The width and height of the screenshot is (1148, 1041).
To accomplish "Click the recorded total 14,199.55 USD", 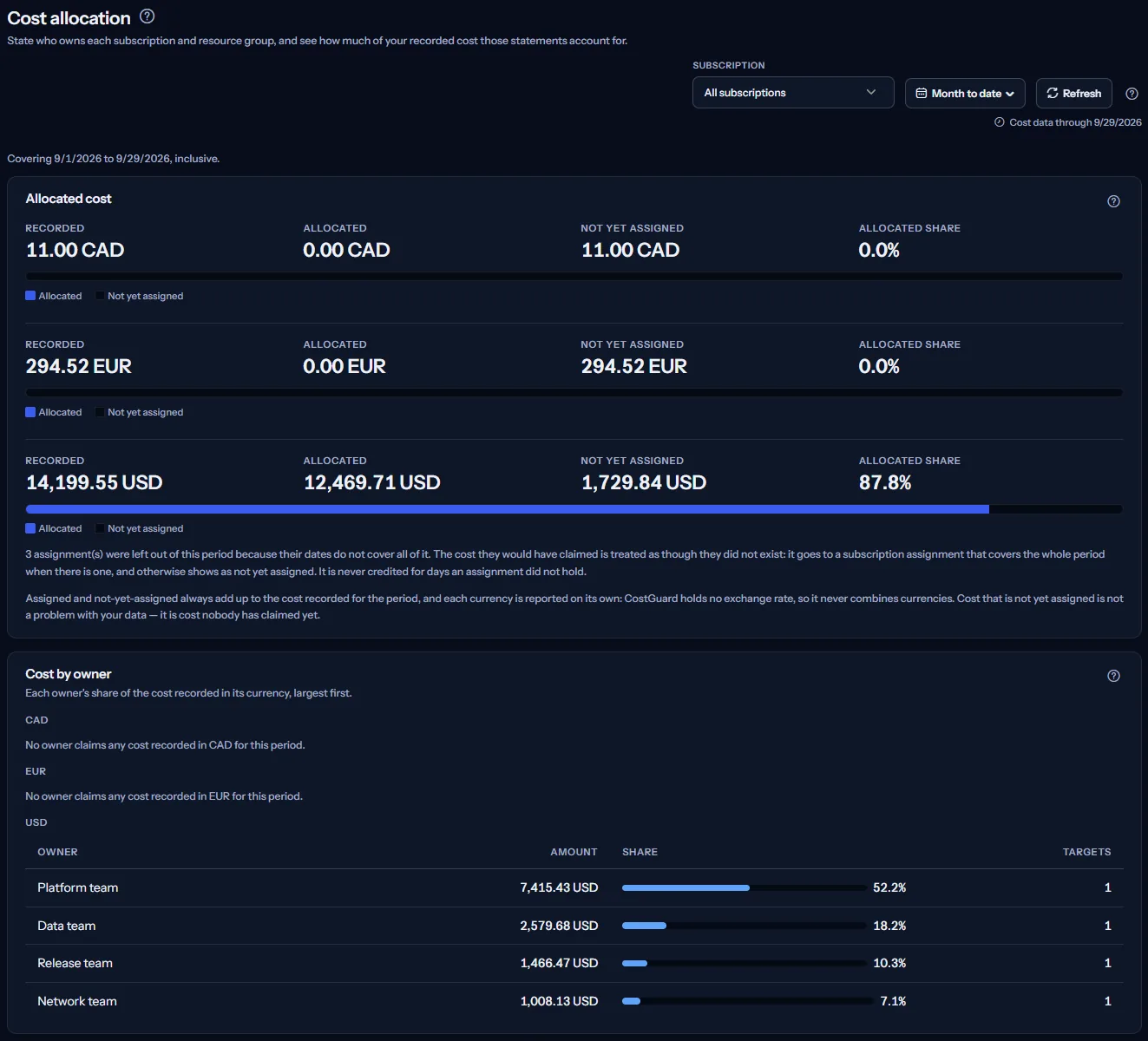I will click(x=95, y=482).
